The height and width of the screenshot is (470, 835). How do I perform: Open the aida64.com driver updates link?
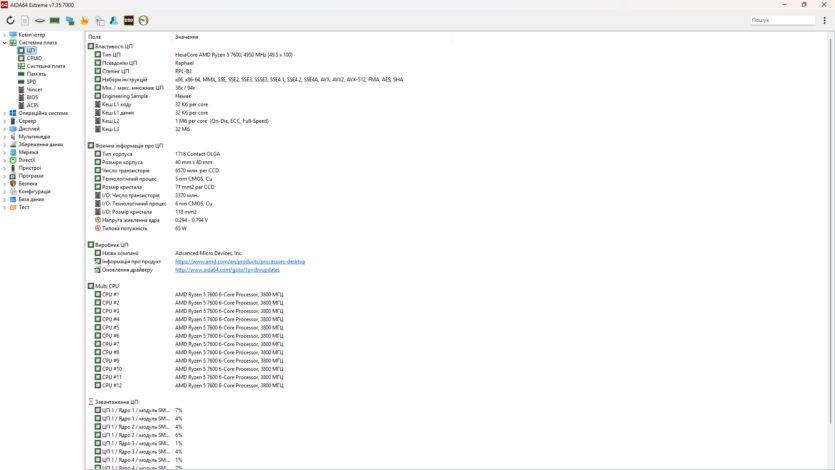click(227, 270)
